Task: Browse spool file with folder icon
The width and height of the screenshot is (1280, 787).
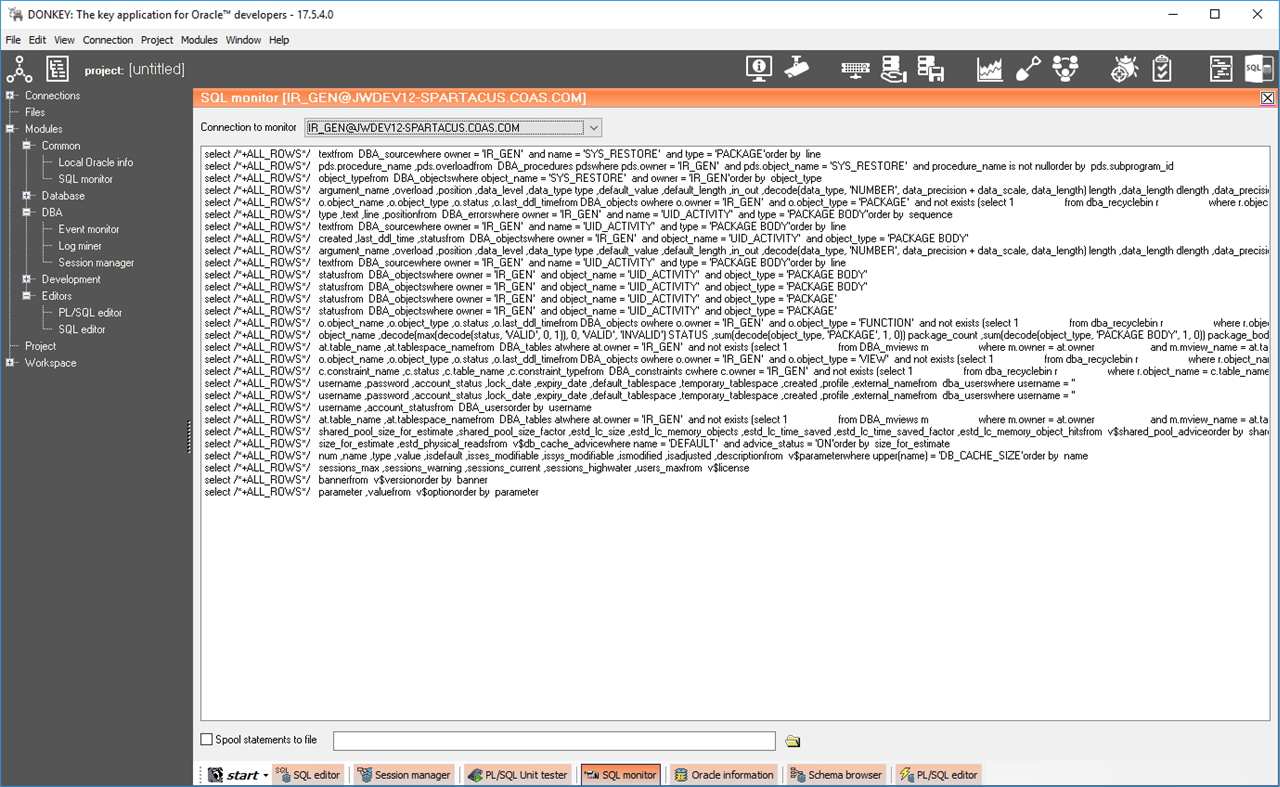Action: [793, 741]
